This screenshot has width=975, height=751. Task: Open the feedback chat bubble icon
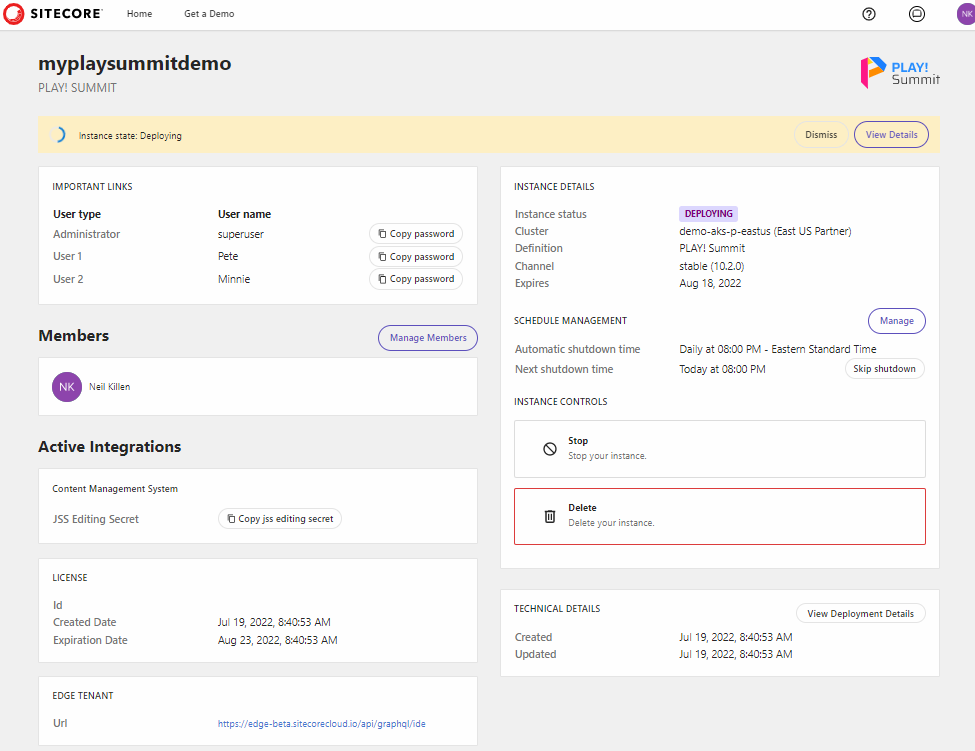point(915,14)
